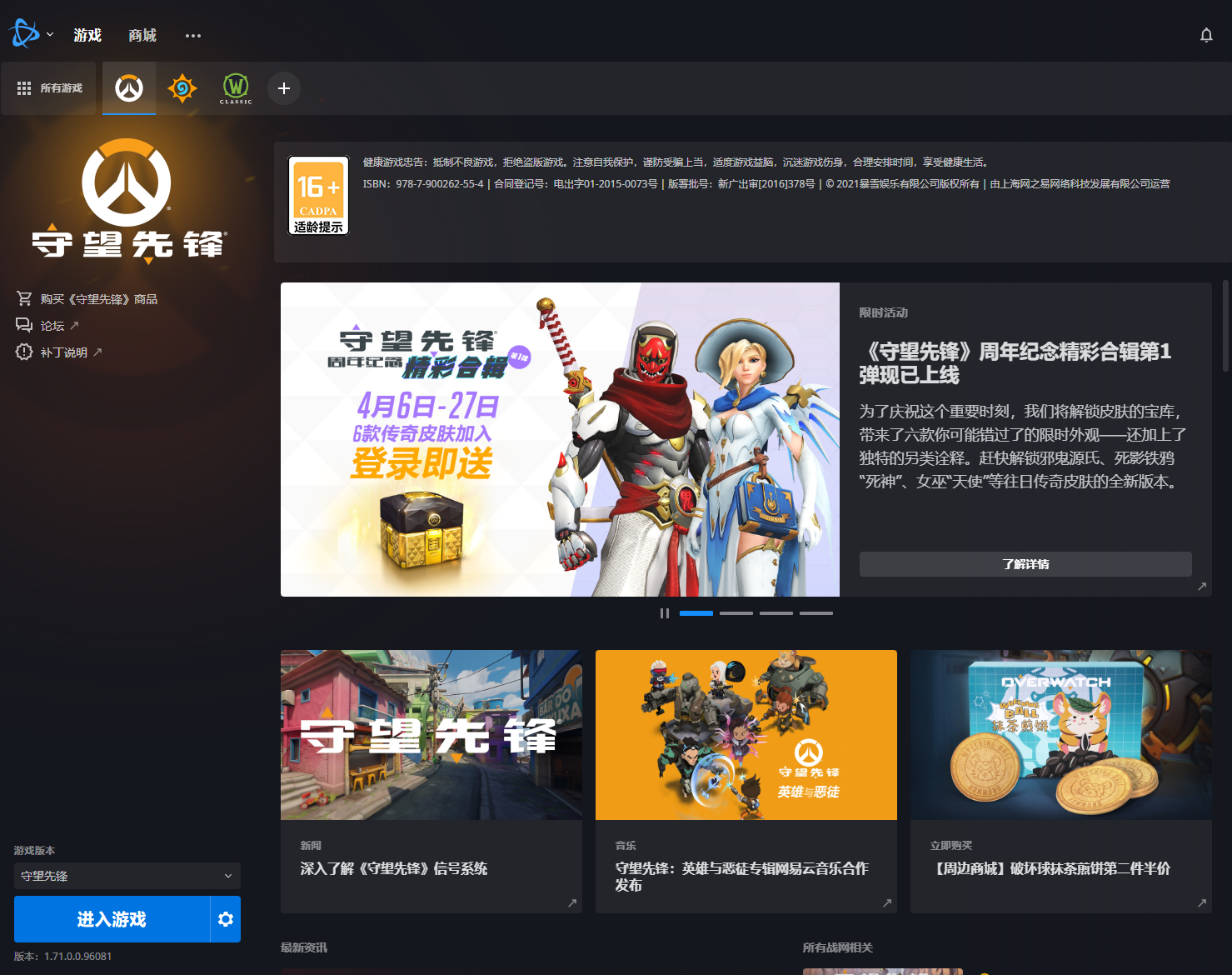Click the forum speech bubble icon

(x=24, y=325)
